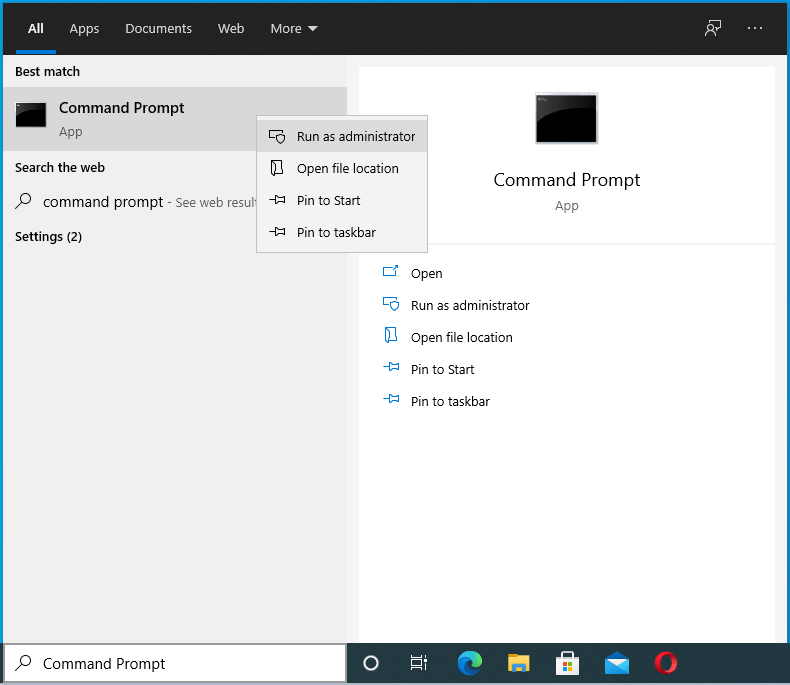
Task: Click Pin to Start in right pane
Action: coord(442,369)
